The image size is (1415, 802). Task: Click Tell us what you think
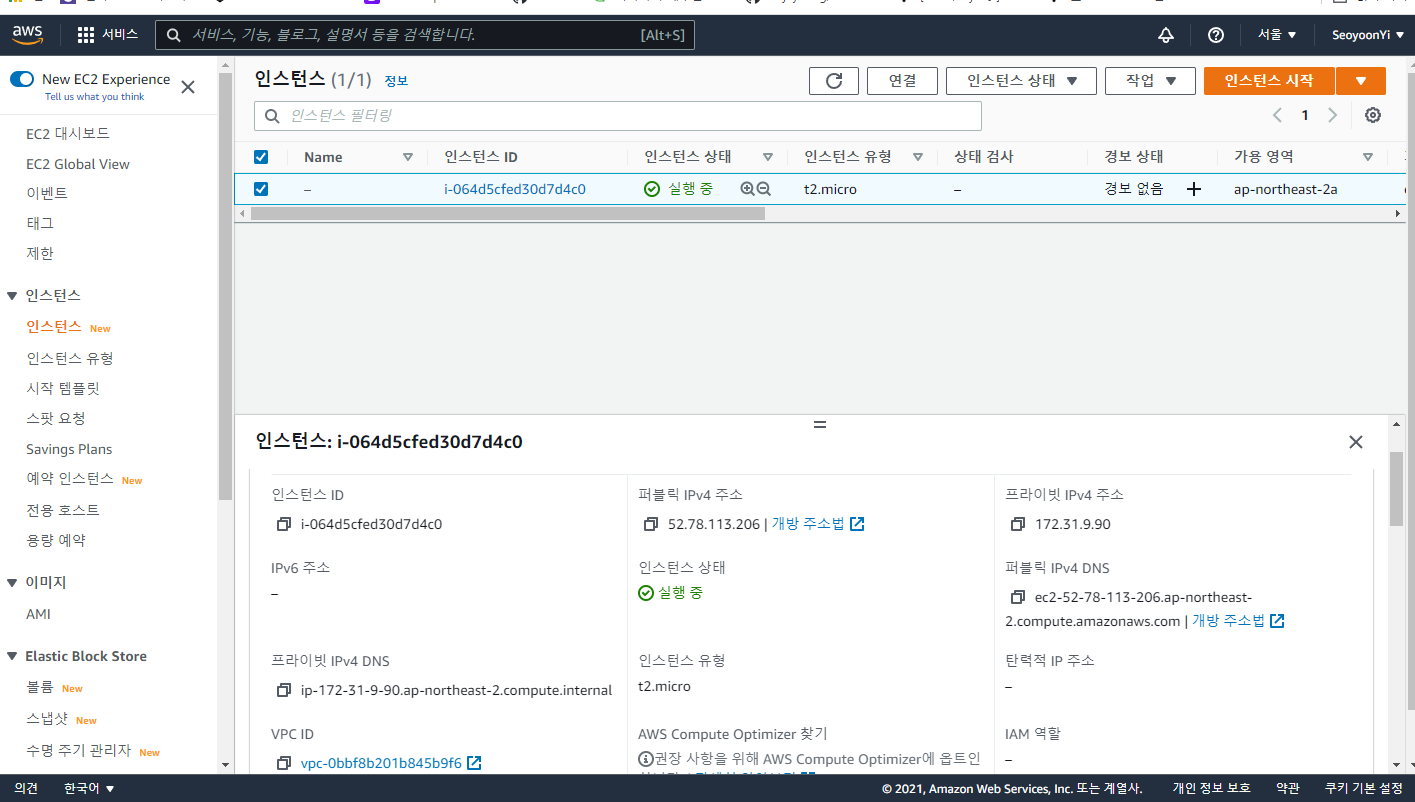pos(94,97)
